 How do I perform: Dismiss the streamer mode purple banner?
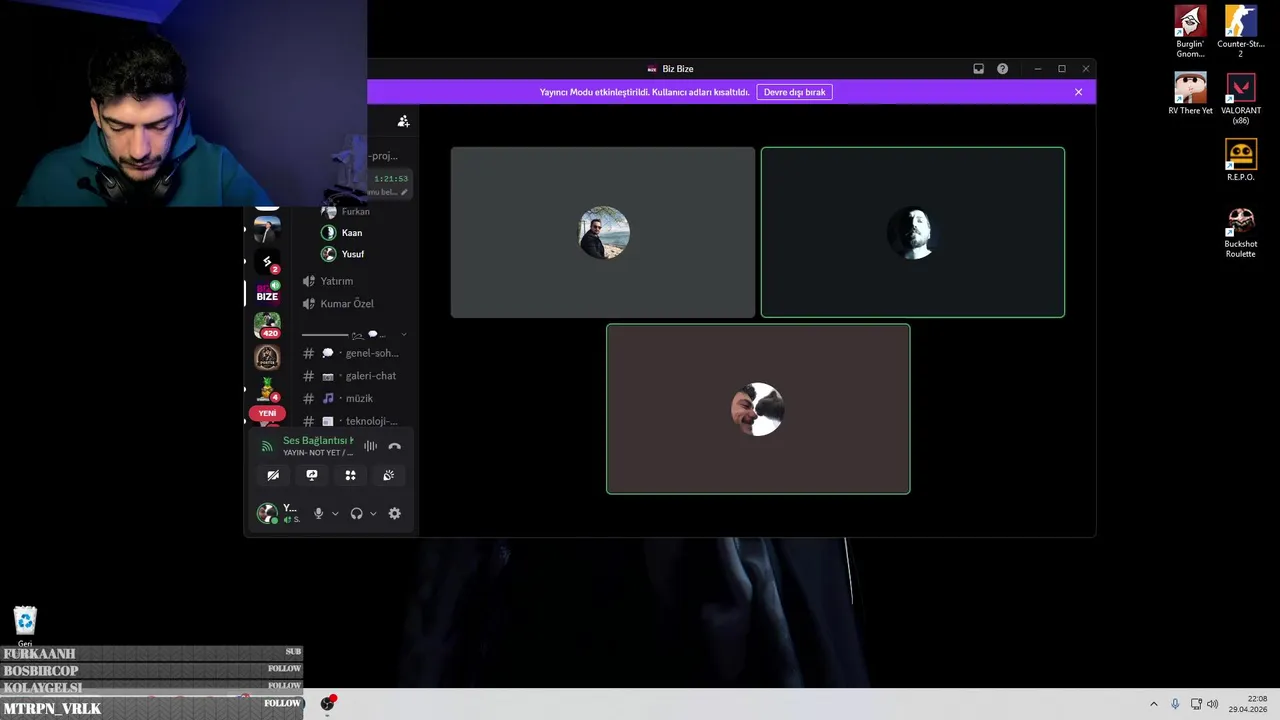coord(1078,92)
